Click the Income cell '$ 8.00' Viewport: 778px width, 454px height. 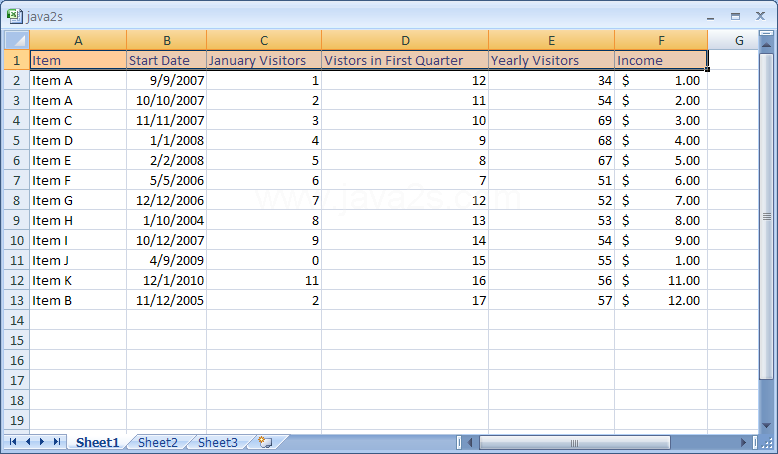pyautogui.click(x=661, y=220)
